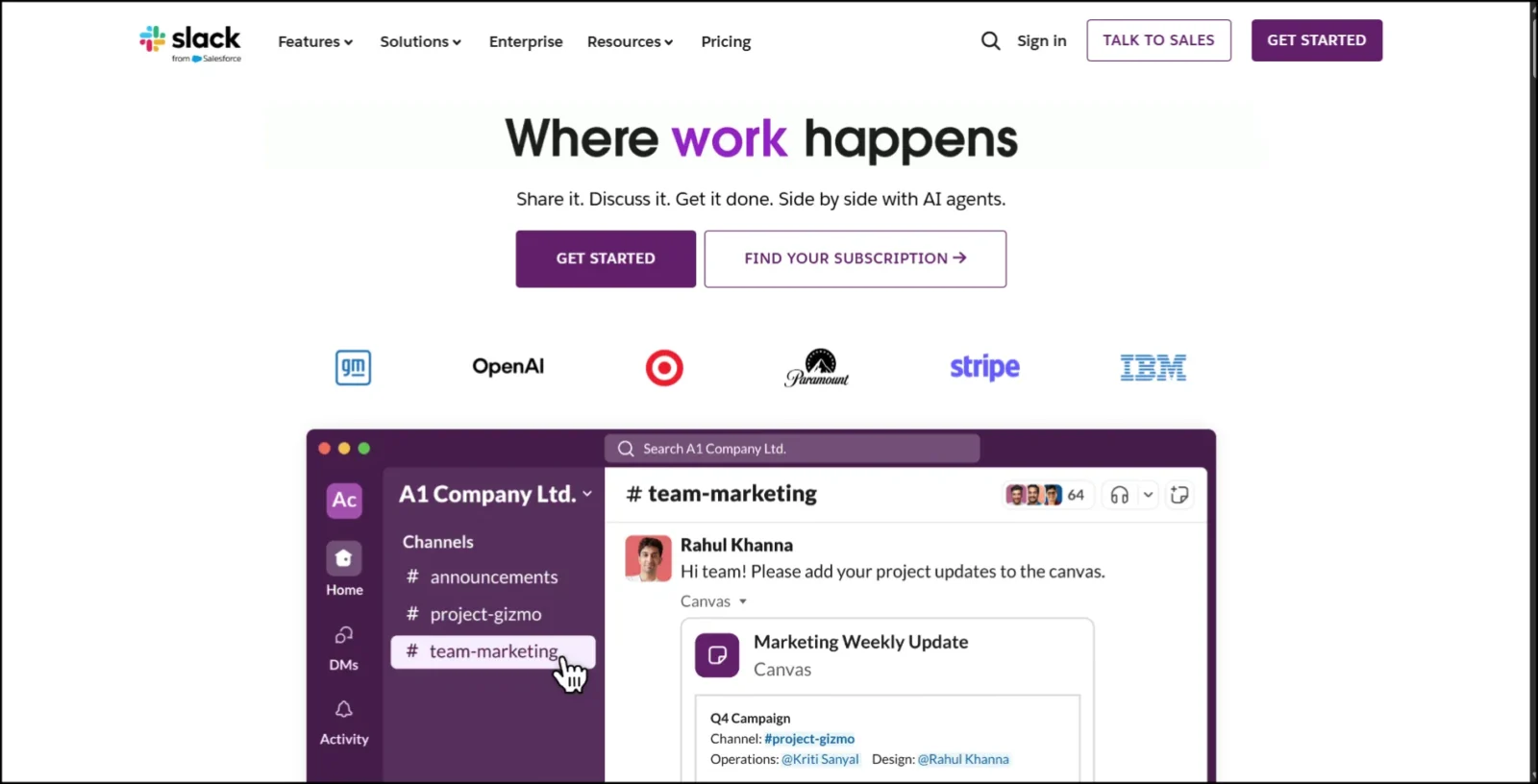Select Pricing in the navigation bar
This screenshot has width=1538, height=784.
[726, 41]
